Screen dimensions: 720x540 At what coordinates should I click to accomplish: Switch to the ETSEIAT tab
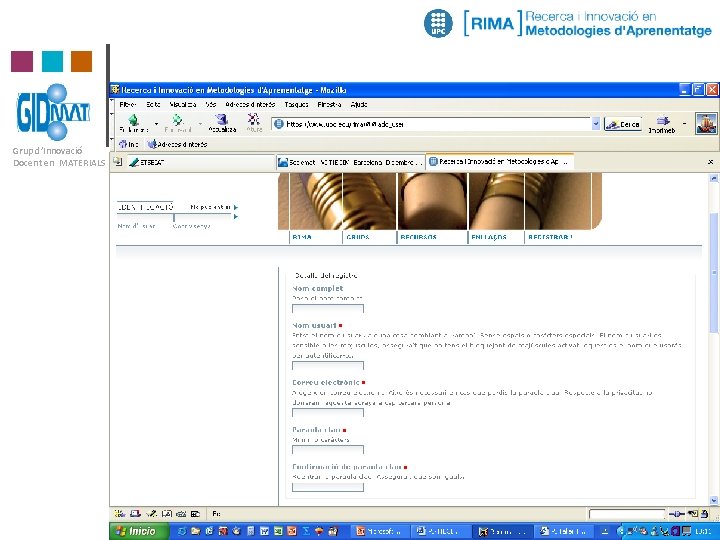tap(200, 162)
